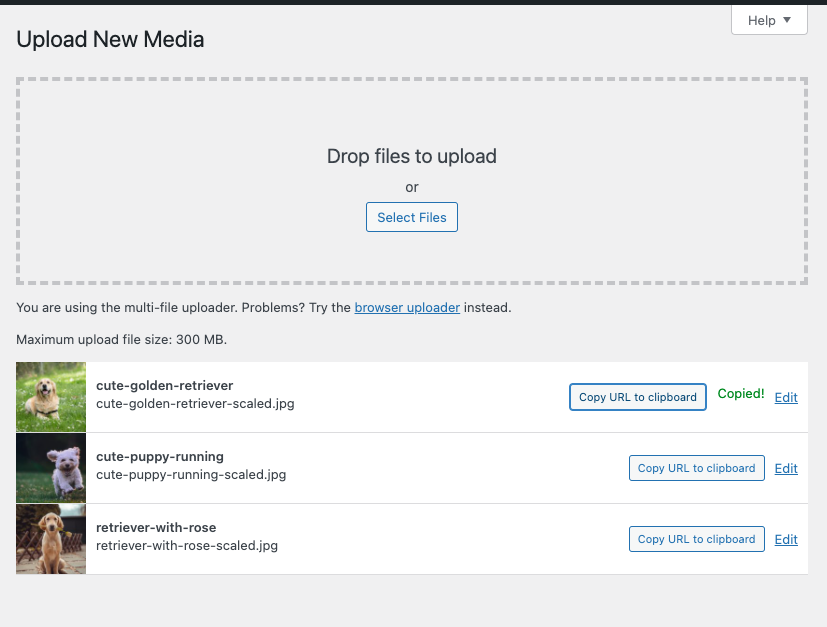Open the Help dropdown panel
This screenshot has width=827, height=627.
click(x=769, y=19)
